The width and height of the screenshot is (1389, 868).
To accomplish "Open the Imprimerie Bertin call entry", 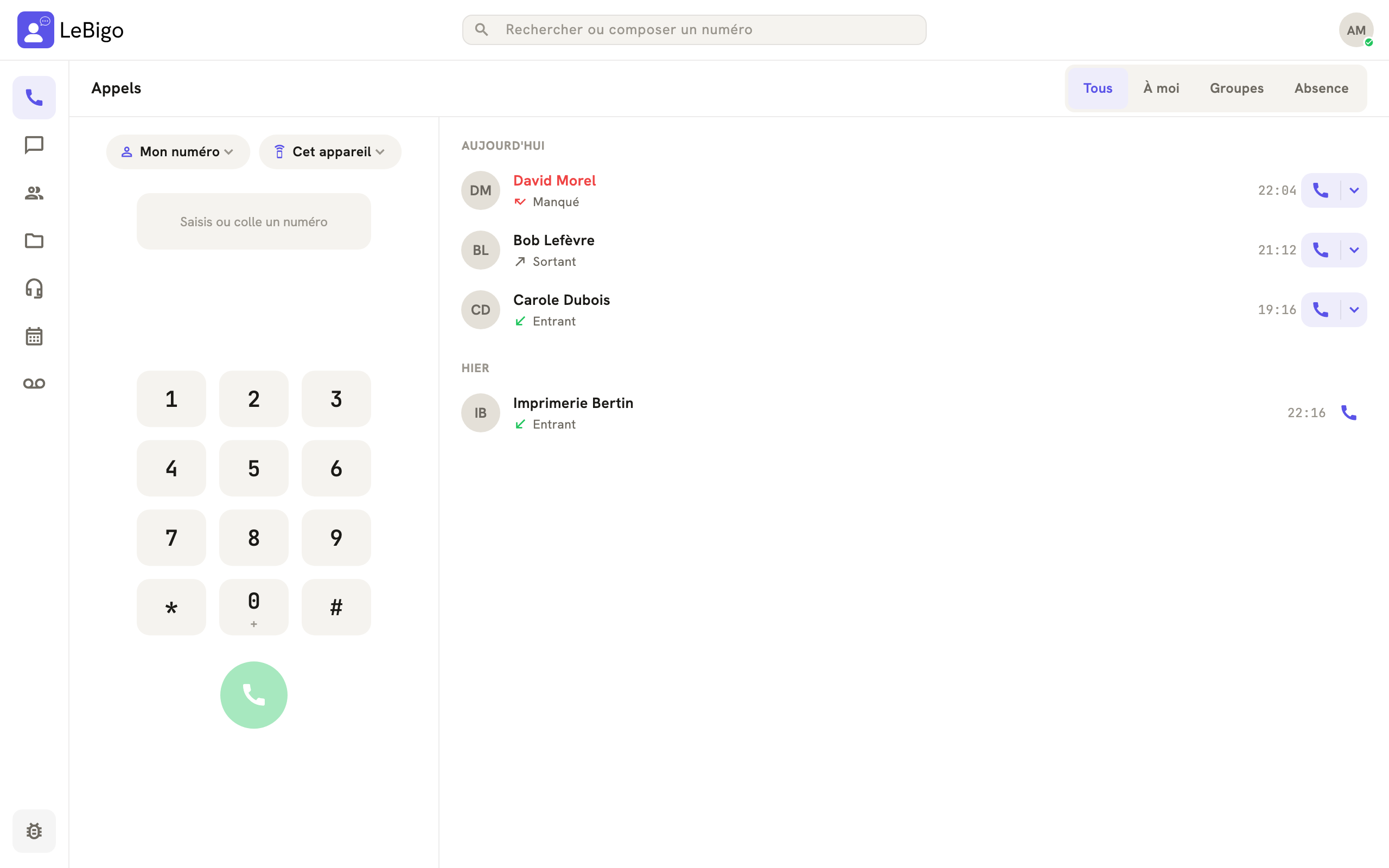I will (914, 413).
